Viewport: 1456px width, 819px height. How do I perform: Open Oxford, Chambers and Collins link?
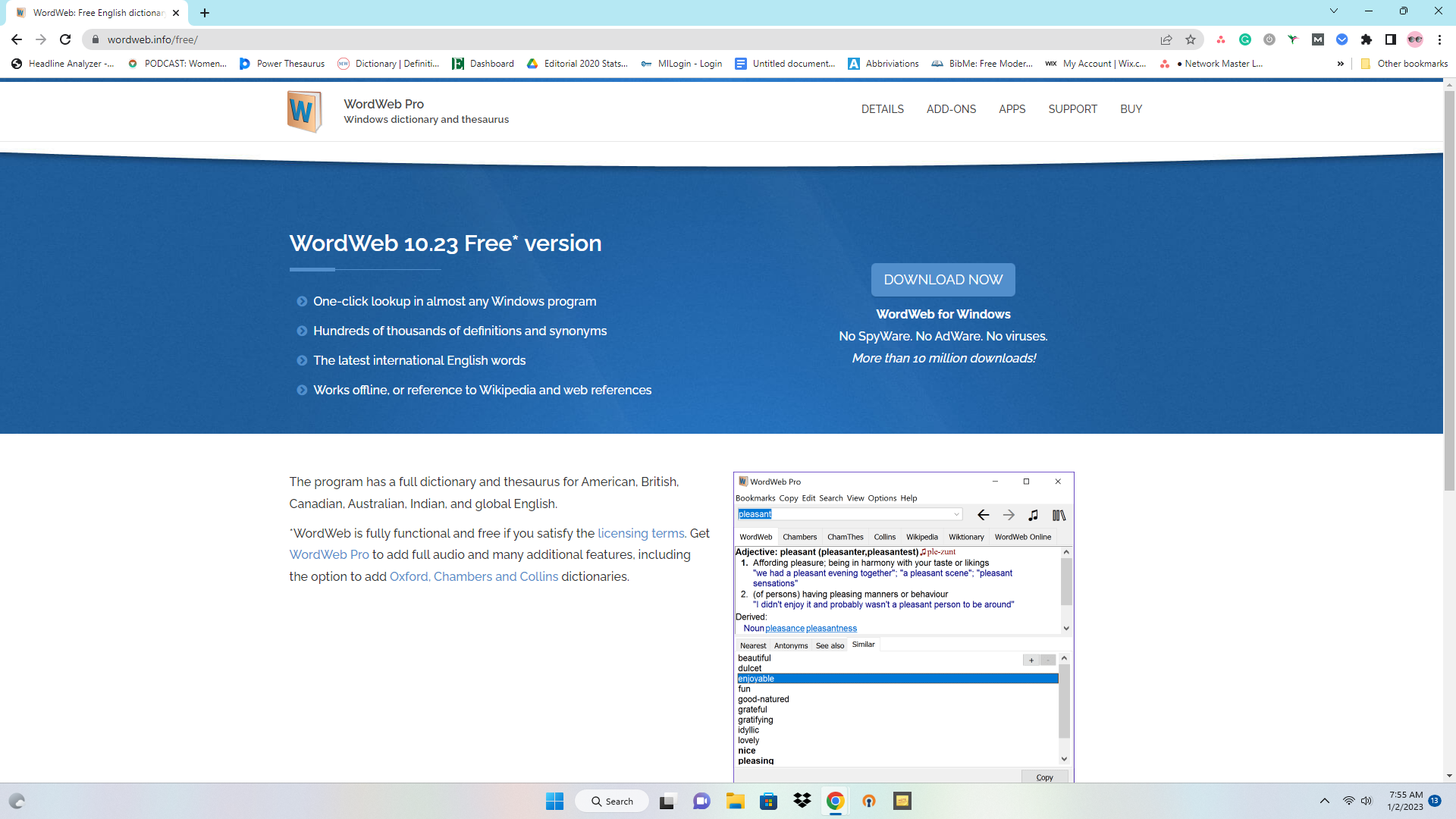473,576
